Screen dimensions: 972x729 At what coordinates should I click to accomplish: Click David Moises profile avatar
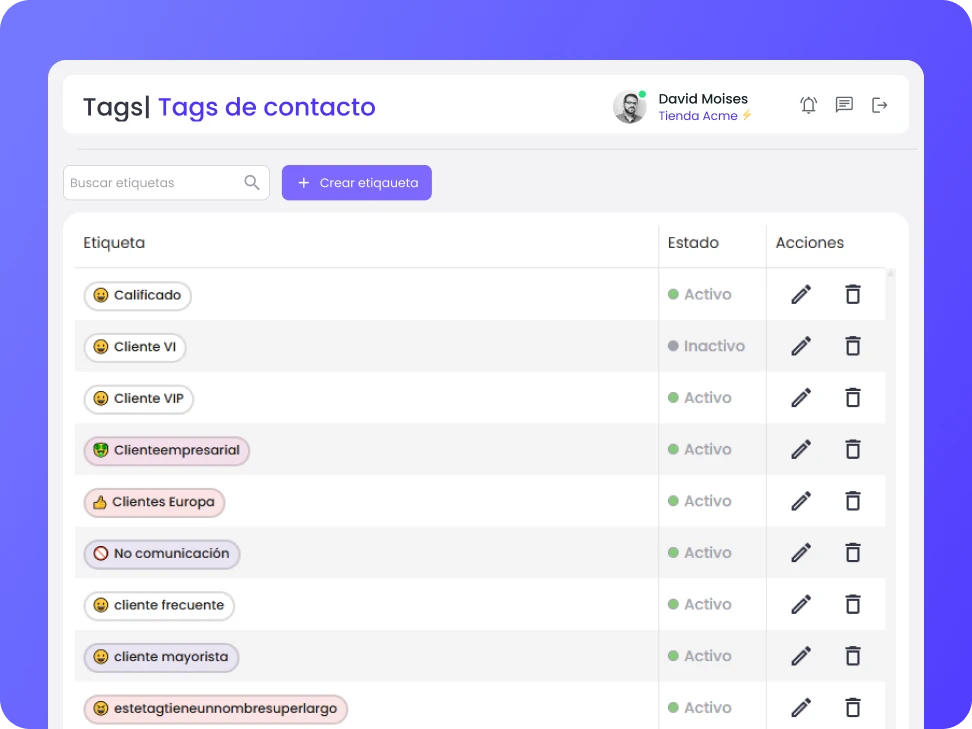[x=629, y=106]
